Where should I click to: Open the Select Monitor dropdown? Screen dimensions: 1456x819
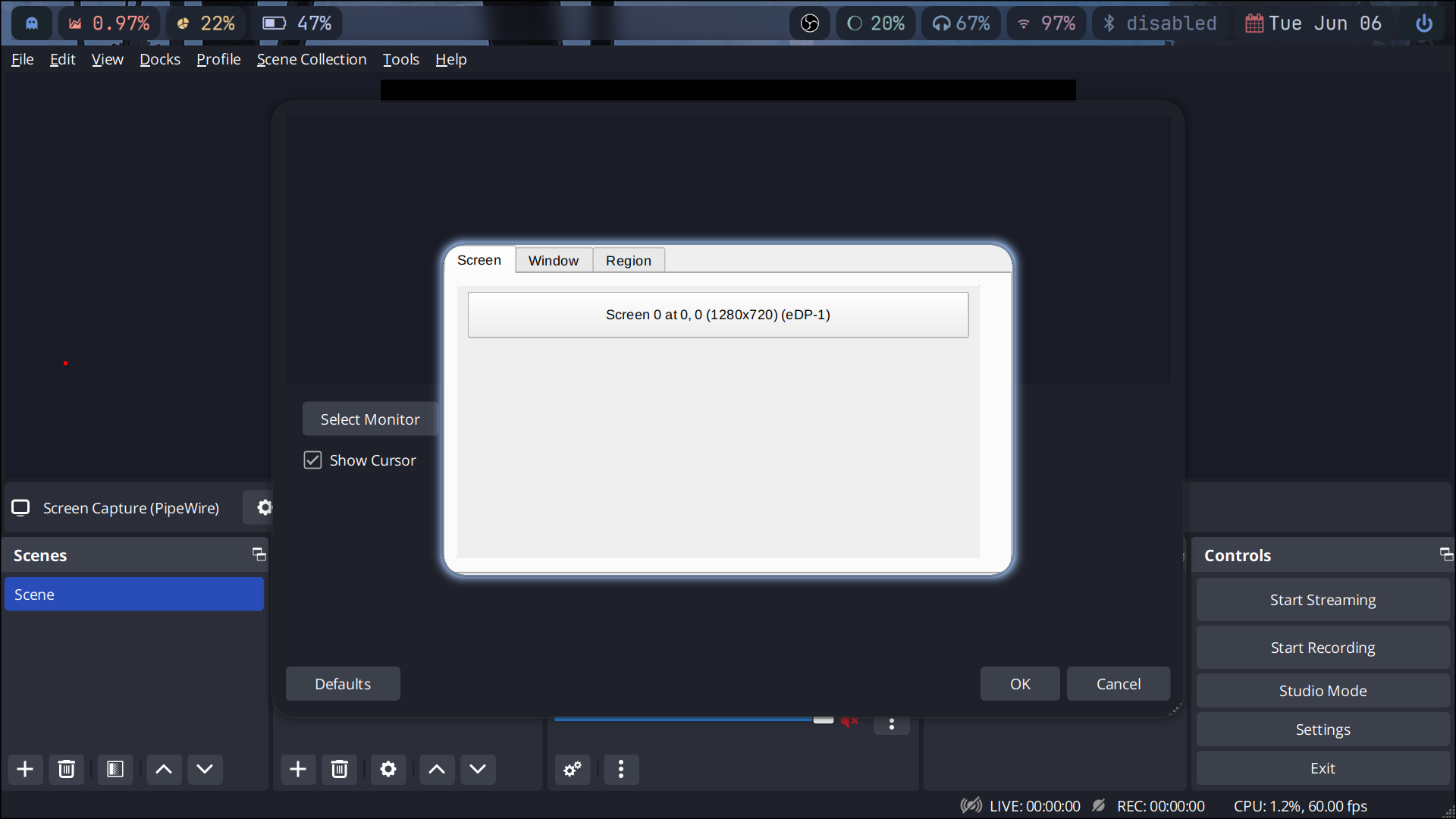click(x=369, y=419)
